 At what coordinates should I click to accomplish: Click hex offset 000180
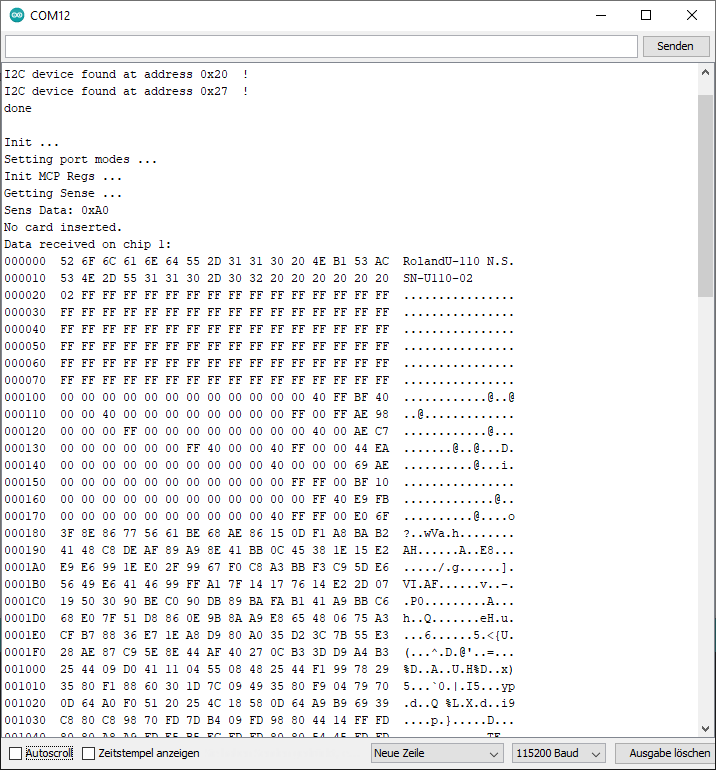coord(25,533)
